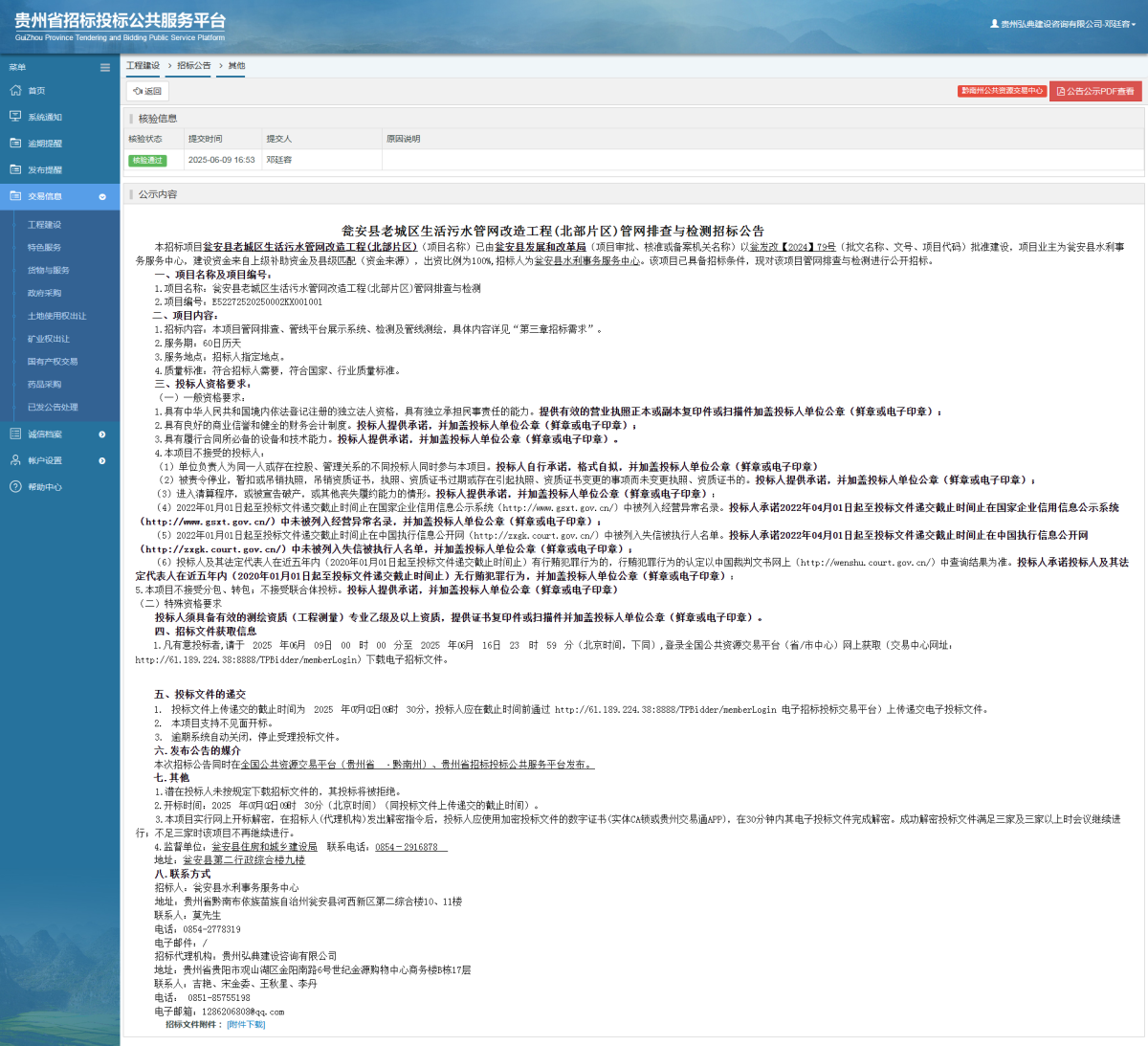Viewport: 1148px width, 1046px height.
Task: Collapse the 交易信息 menu section
Action: click(x=102, y=196)
